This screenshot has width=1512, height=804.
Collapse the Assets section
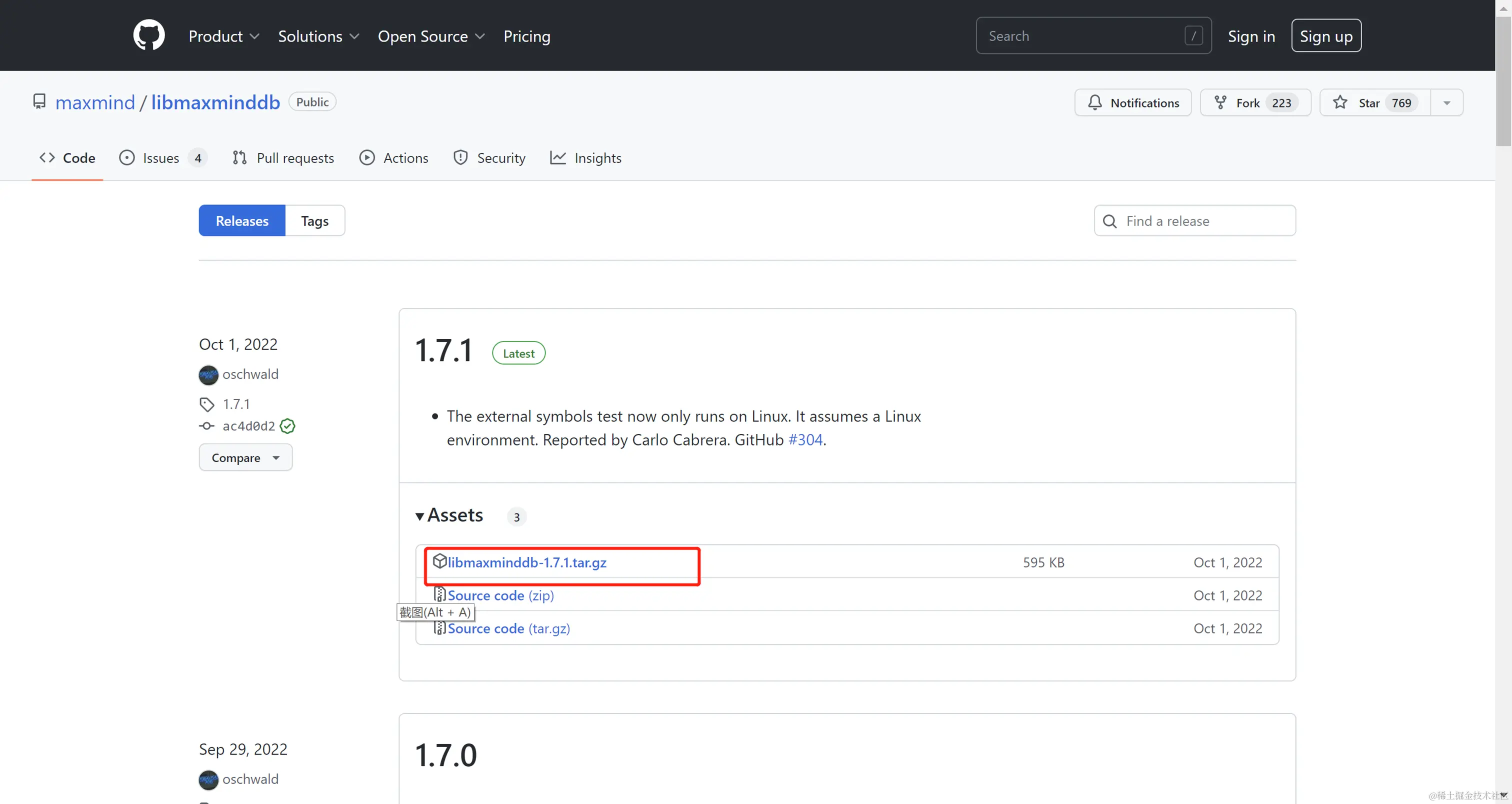point(421,516)
